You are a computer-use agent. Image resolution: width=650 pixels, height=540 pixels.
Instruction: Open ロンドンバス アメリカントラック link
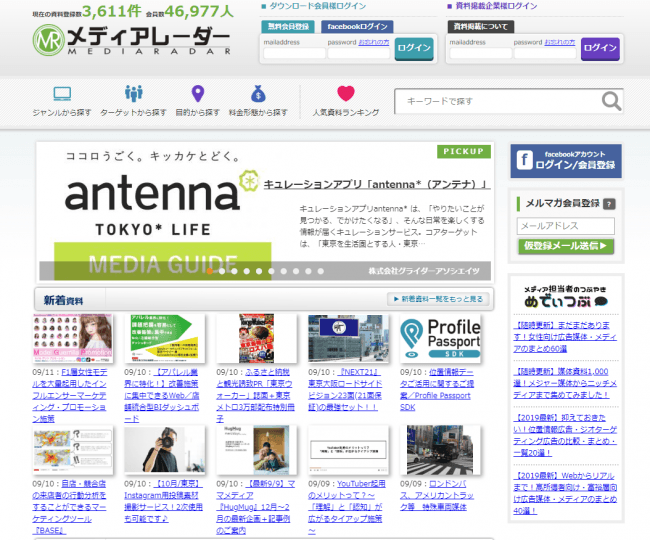coord(437,495)
